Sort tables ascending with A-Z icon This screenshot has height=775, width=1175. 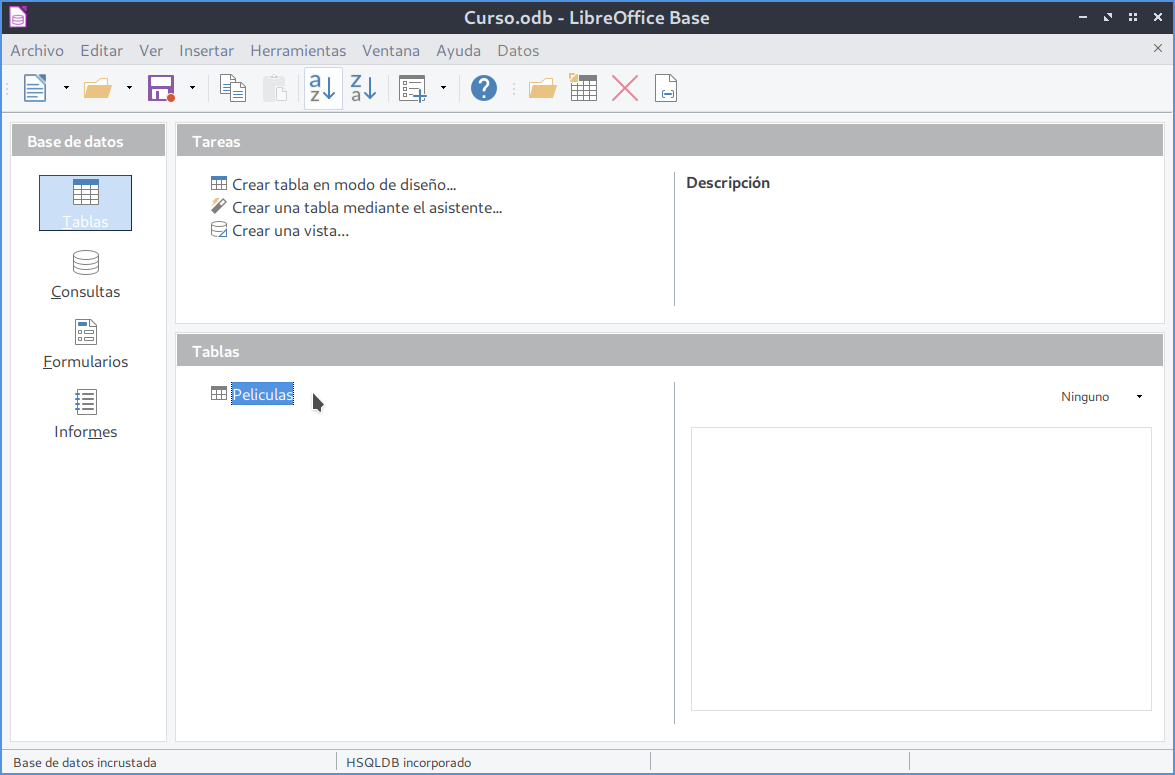(323, 88)
